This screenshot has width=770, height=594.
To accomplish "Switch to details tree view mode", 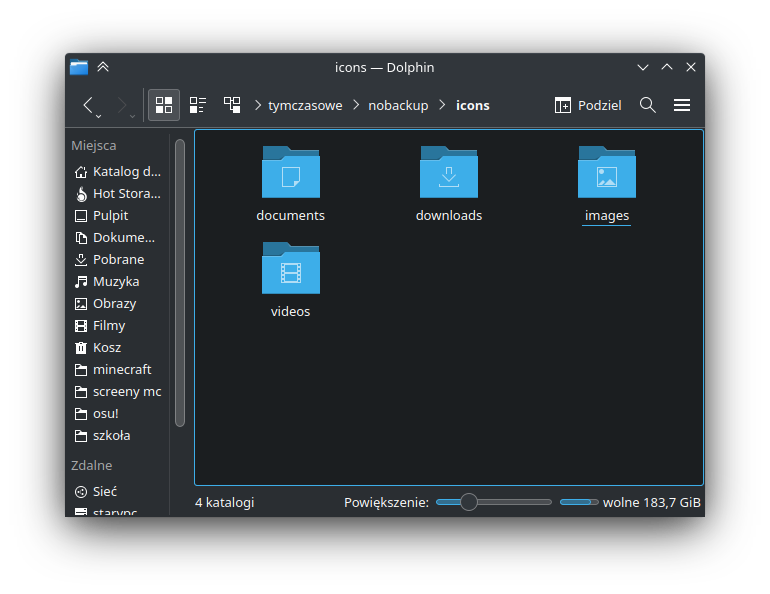I will [232, 105].
